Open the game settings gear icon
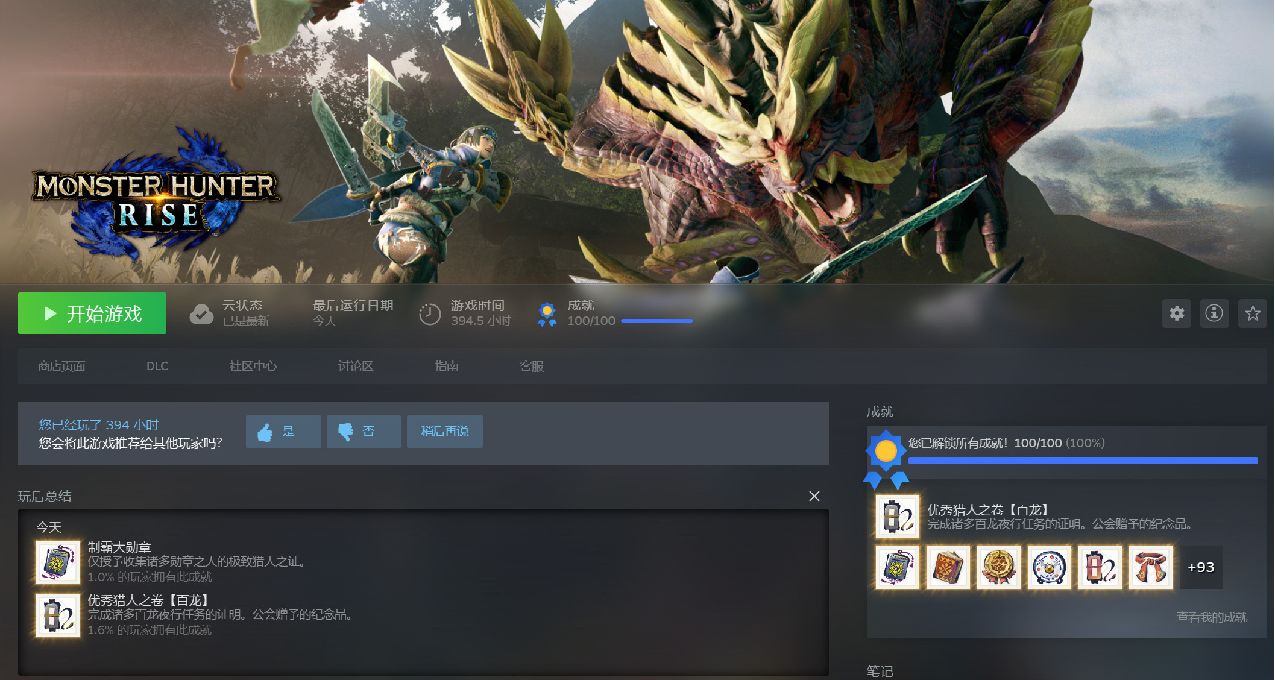This screenshot has height=680, width=1275. point(1177,313)
